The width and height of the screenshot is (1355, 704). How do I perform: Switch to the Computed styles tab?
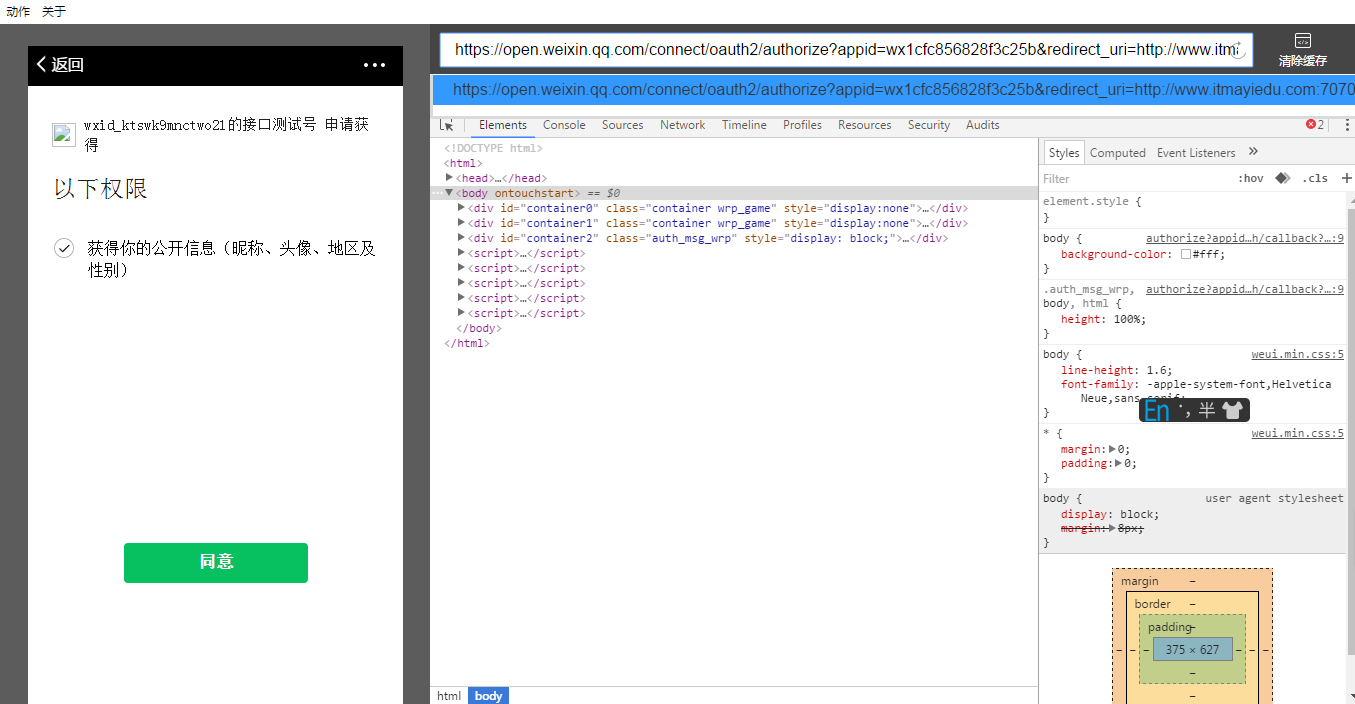click(x=1118, y=153)
